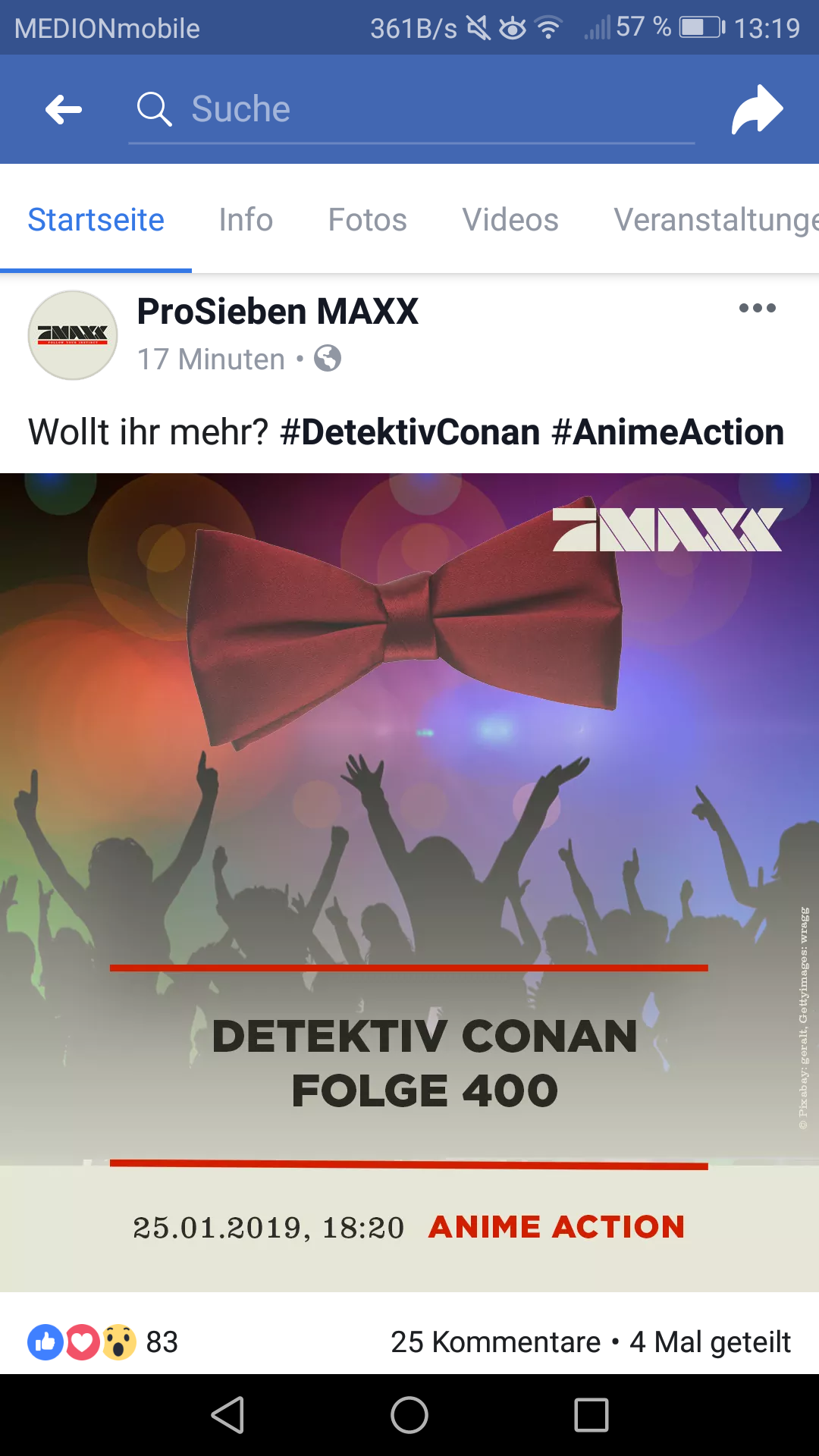Tap the search magnifier icon

point(154,109)
